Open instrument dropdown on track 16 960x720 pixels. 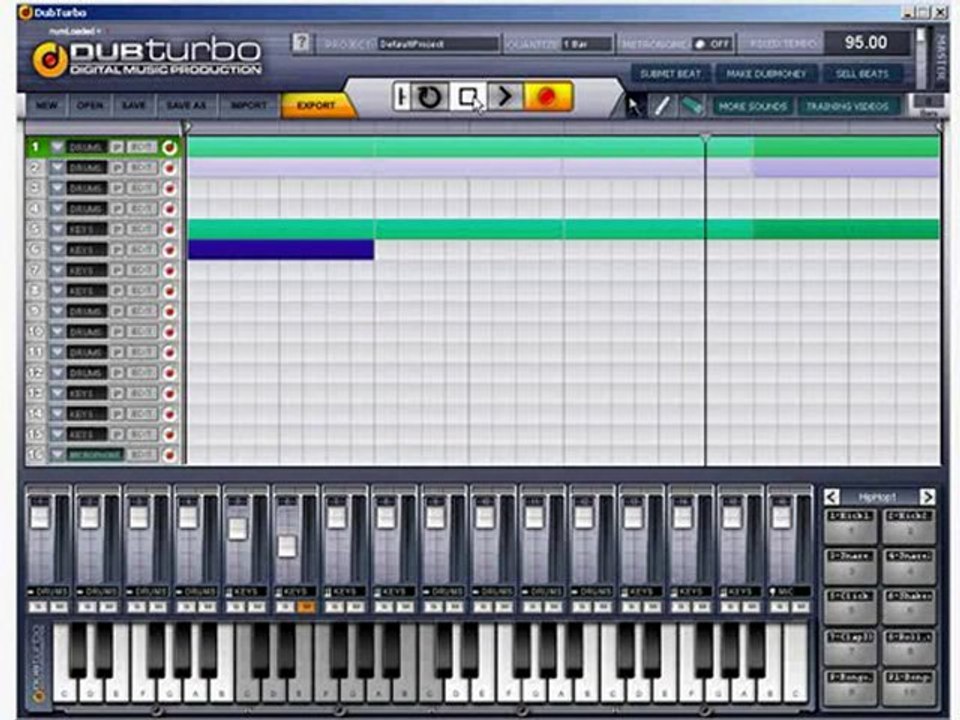57,455
